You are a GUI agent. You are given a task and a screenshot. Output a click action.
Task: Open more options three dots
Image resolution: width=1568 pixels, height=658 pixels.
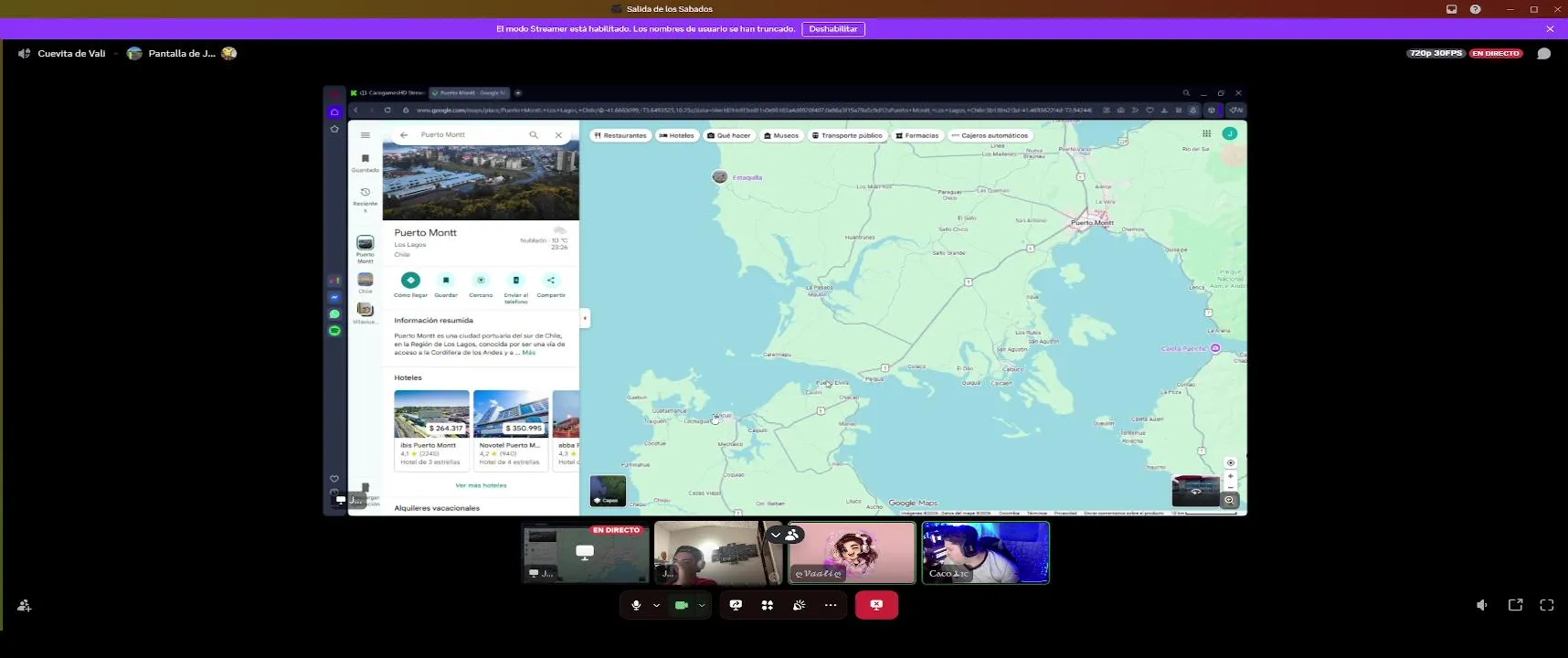(831, 605)
